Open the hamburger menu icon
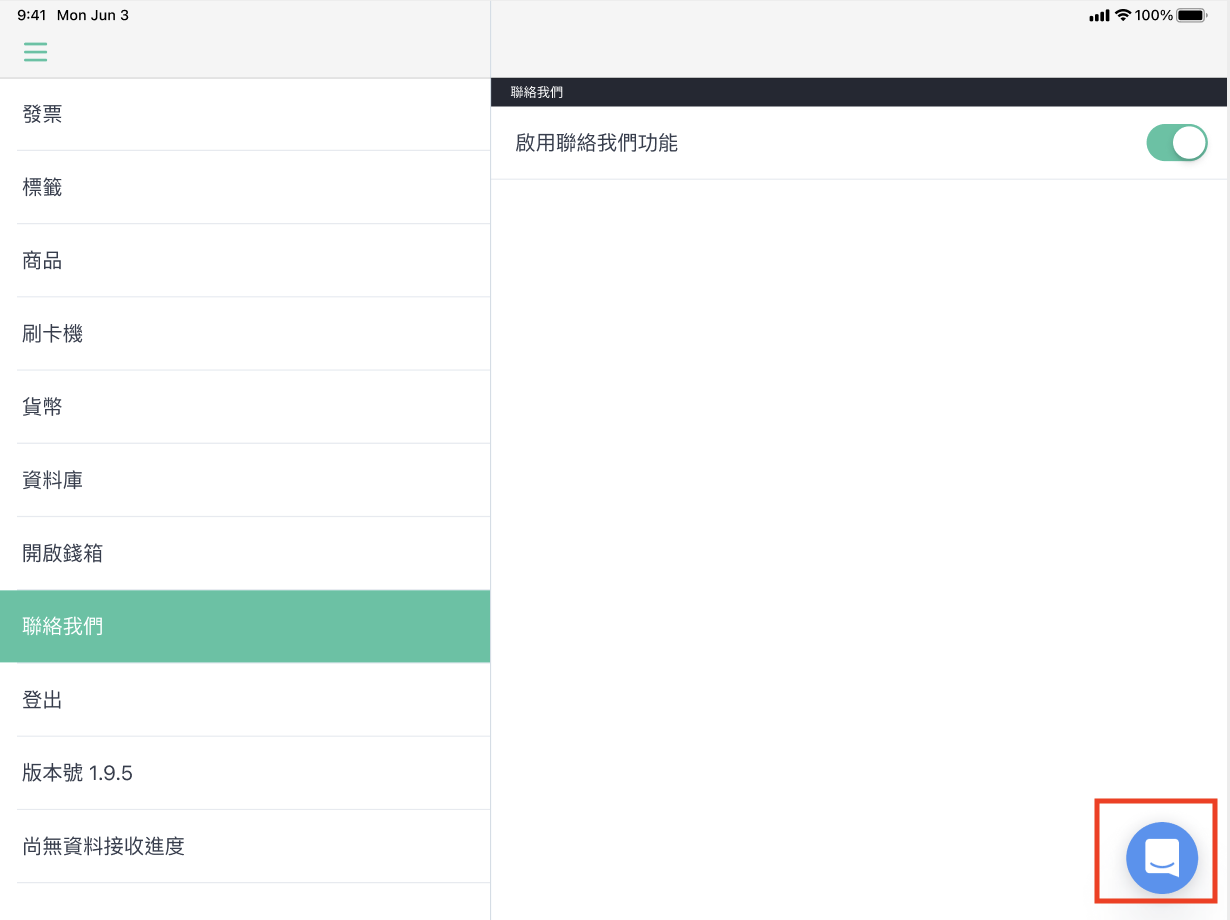 coord(35,52)
